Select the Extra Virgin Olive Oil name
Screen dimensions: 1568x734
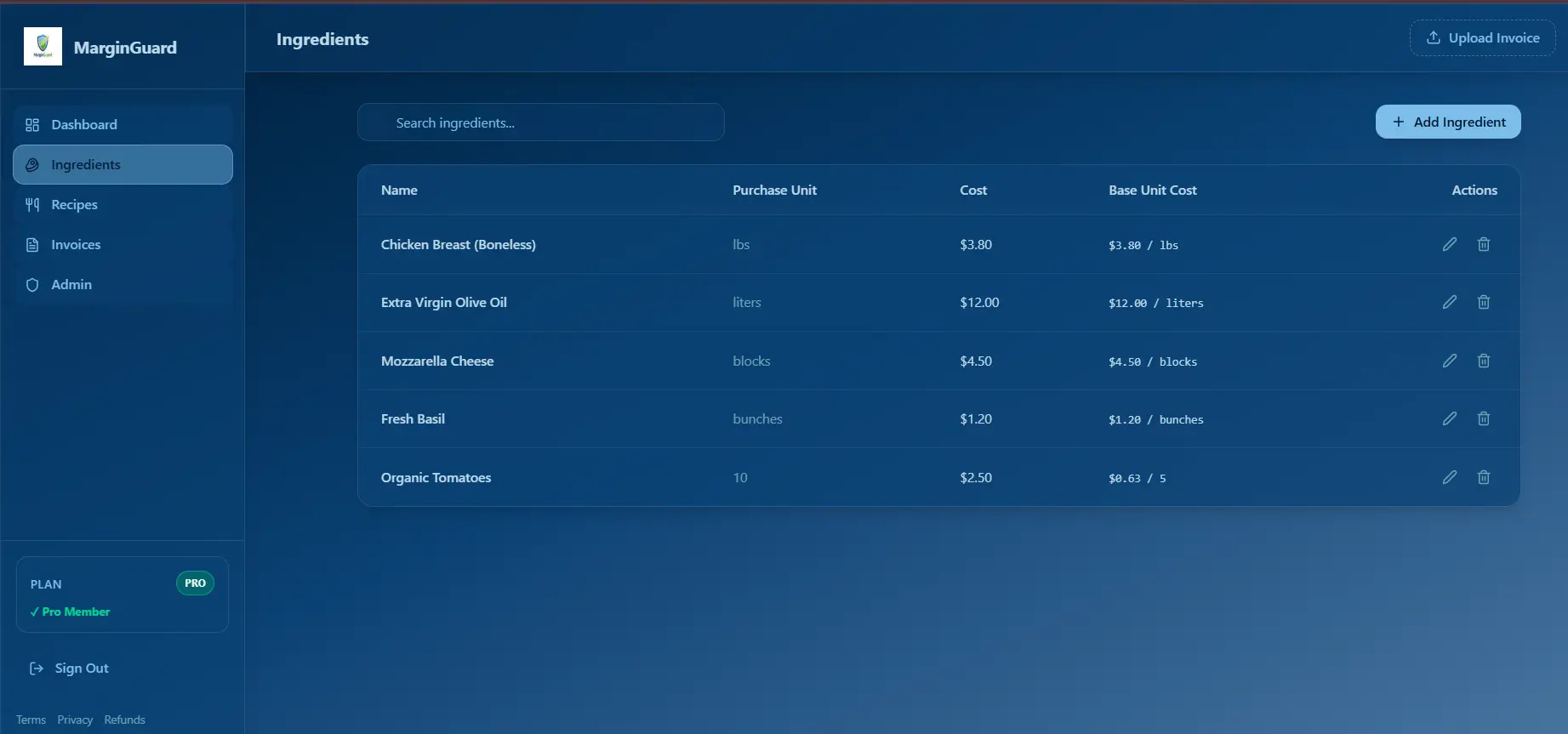pyautogui.click(x=444, y=302)
